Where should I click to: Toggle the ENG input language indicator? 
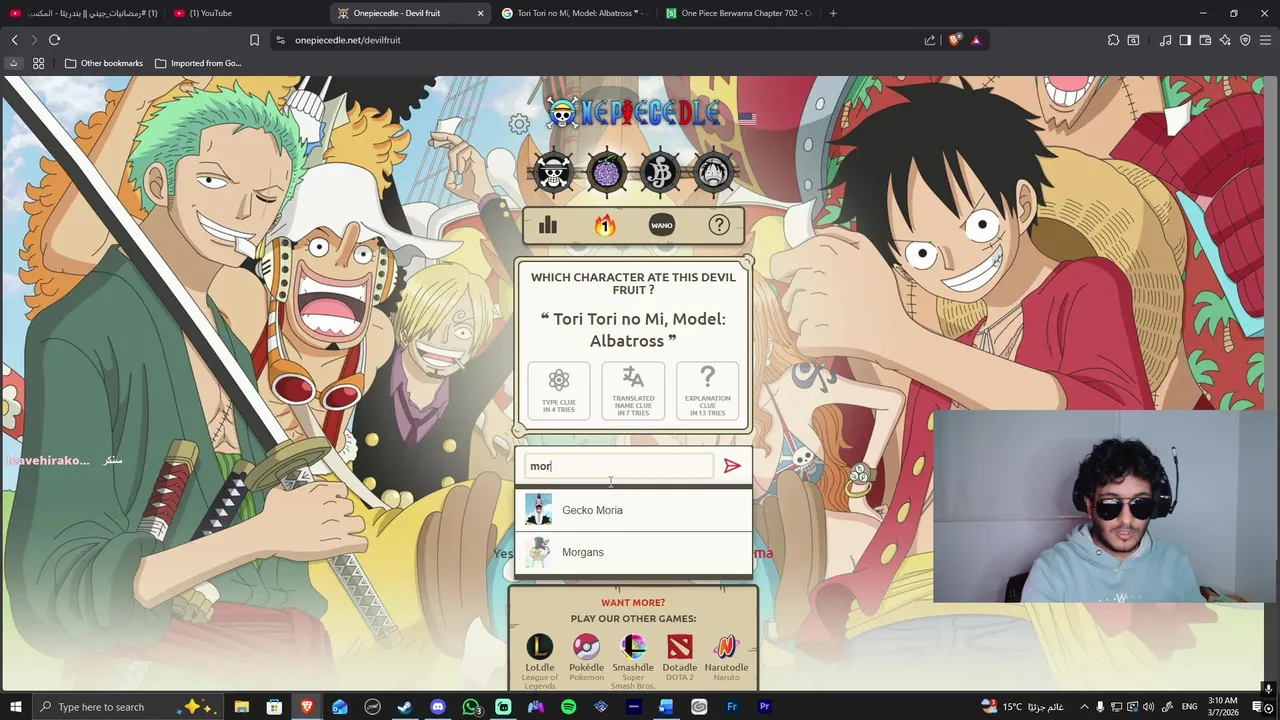[1189, 707]
